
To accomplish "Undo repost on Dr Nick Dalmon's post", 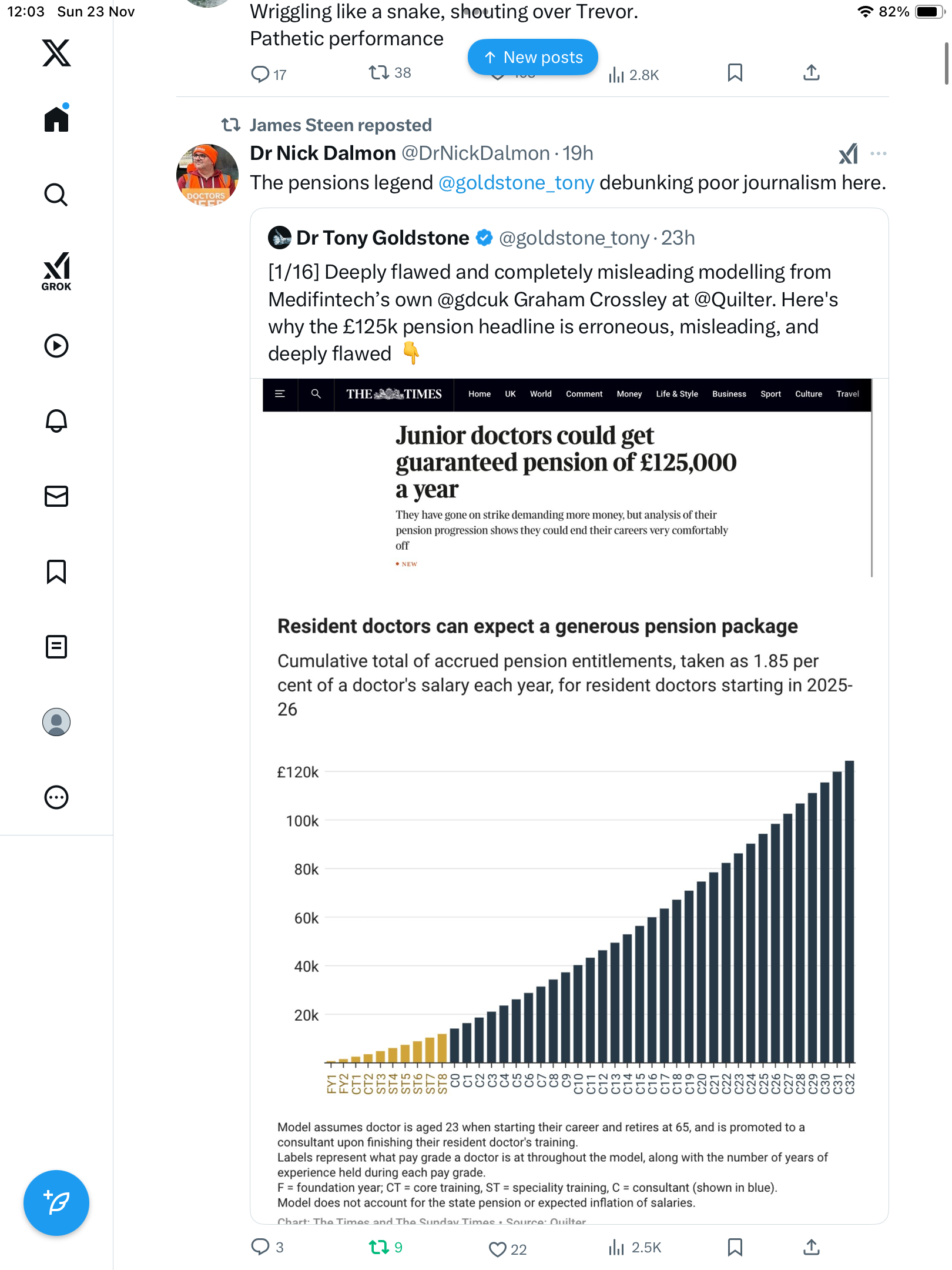I will tap(379, 1247).
